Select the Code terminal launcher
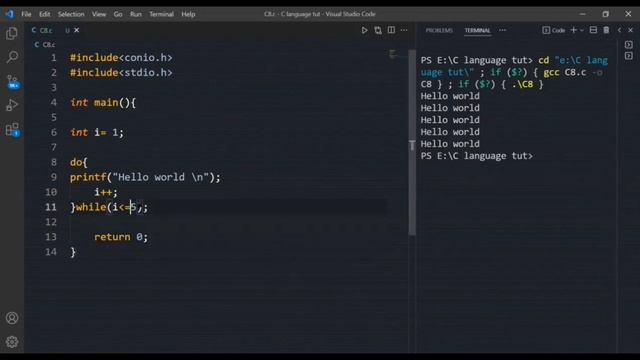Screen dimensions: 640x360 (554, 30)
